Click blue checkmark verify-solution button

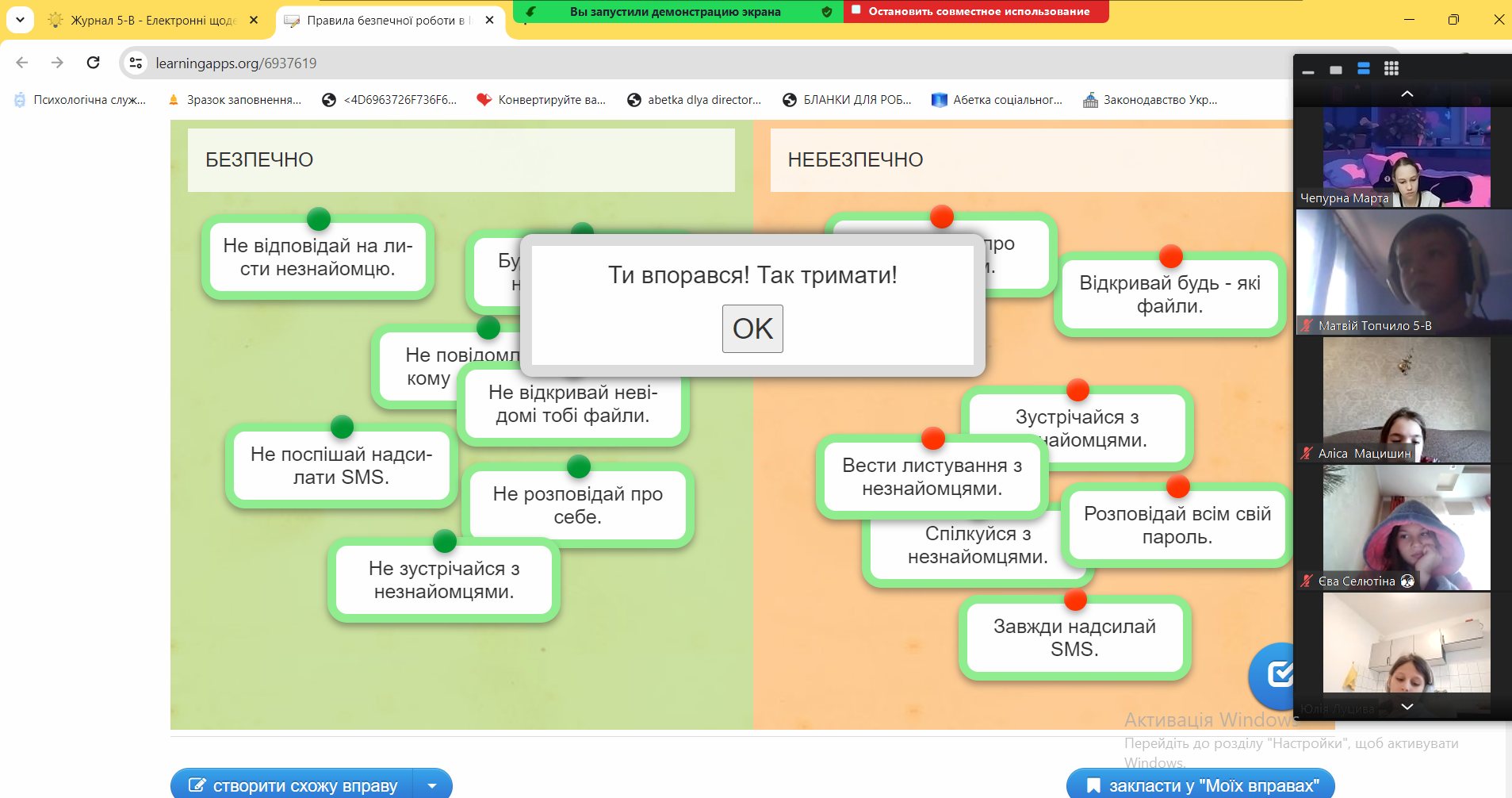[x=1273, y=675]
